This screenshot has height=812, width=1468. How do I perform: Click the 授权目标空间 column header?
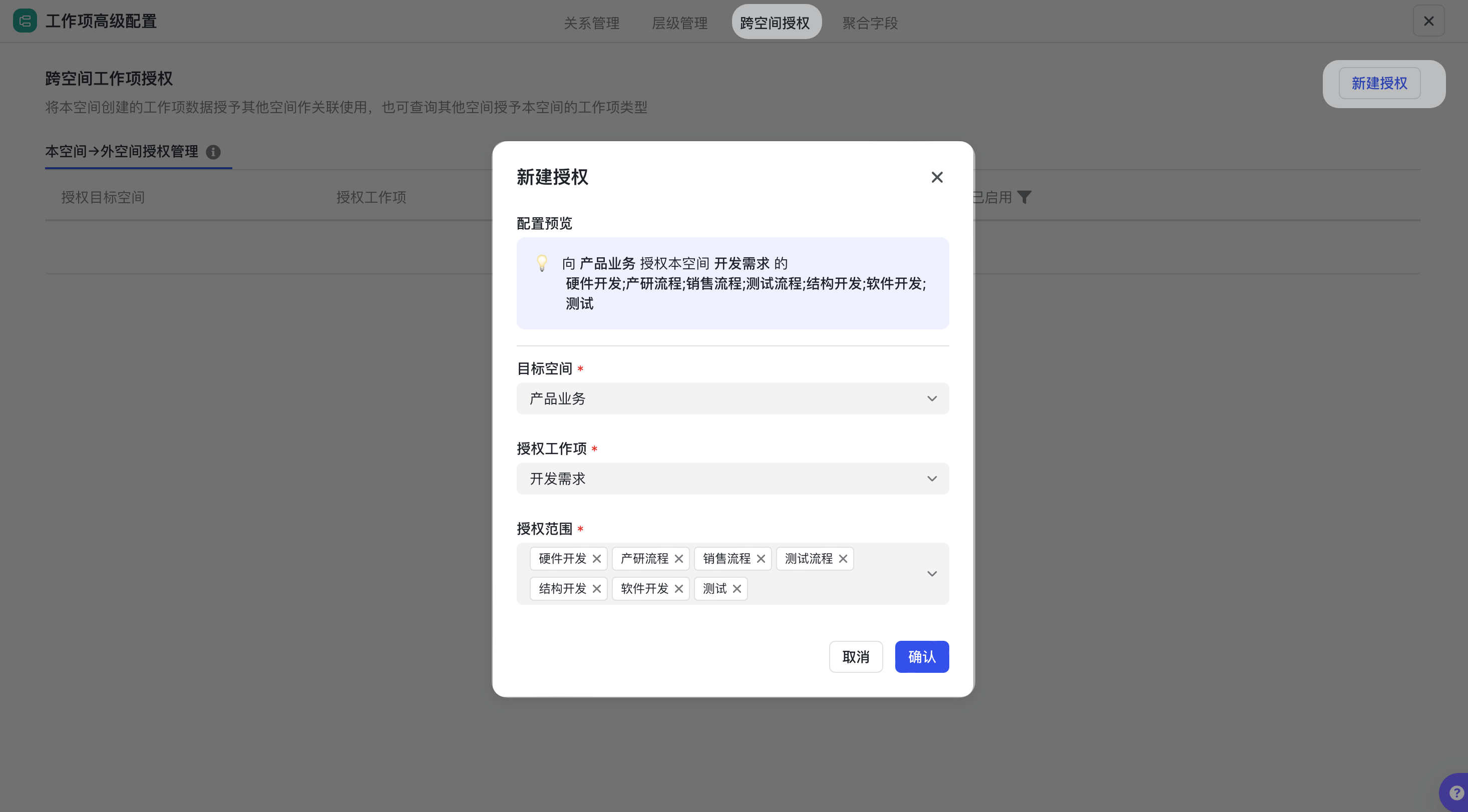pyautogui.click(x=103, y=197)
